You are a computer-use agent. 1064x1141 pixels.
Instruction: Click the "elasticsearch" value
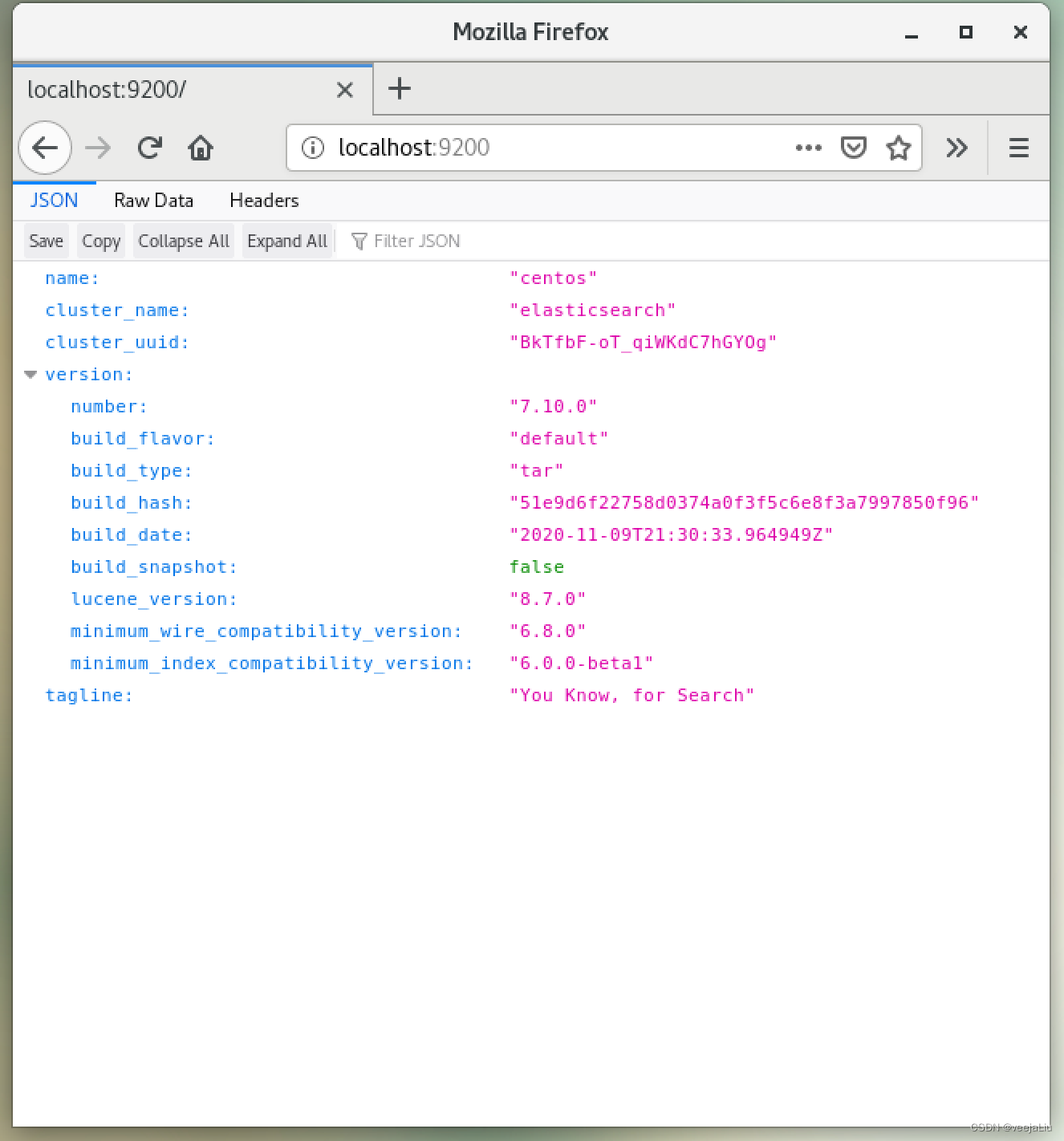[x=593, y=311]
